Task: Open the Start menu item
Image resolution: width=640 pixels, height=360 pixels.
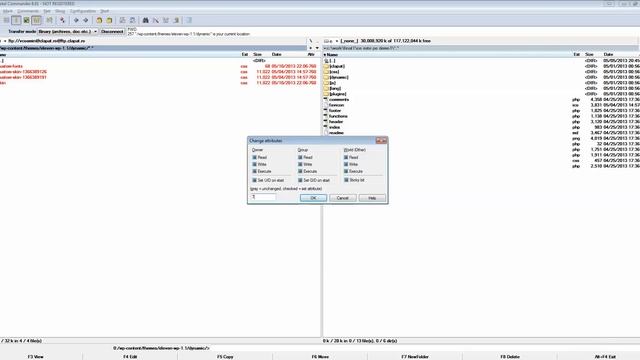Action: 105,11
